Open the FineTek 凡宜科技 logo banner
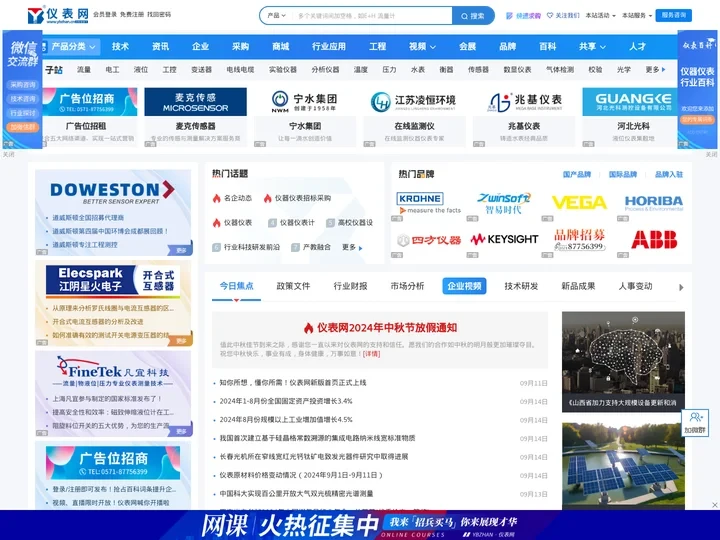Image resolution: width=720 pixels, height=540 pixels. (113, 371)
